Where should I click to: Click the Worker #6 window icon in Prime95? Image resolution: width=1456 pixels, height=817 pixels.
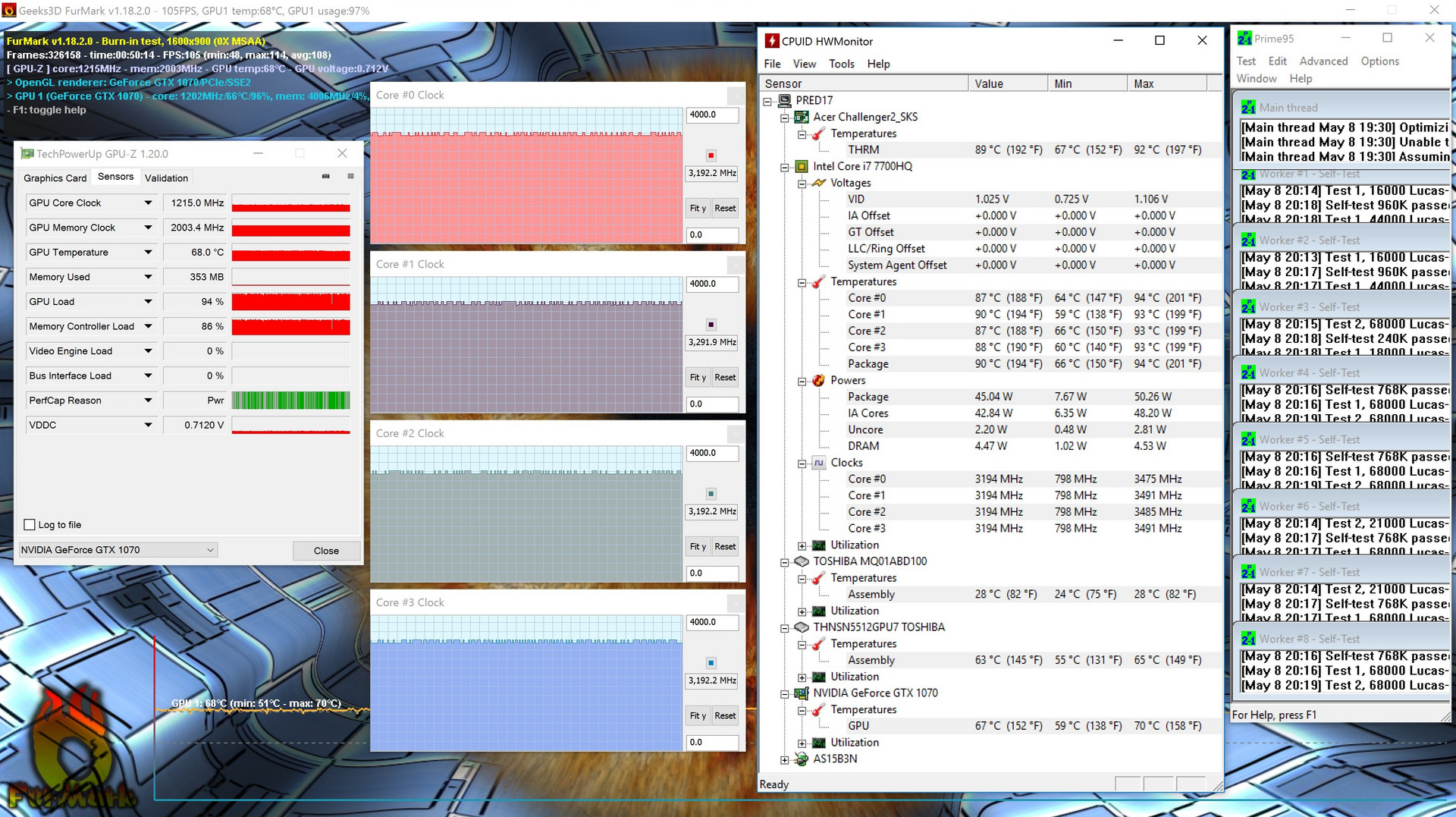1248,506
